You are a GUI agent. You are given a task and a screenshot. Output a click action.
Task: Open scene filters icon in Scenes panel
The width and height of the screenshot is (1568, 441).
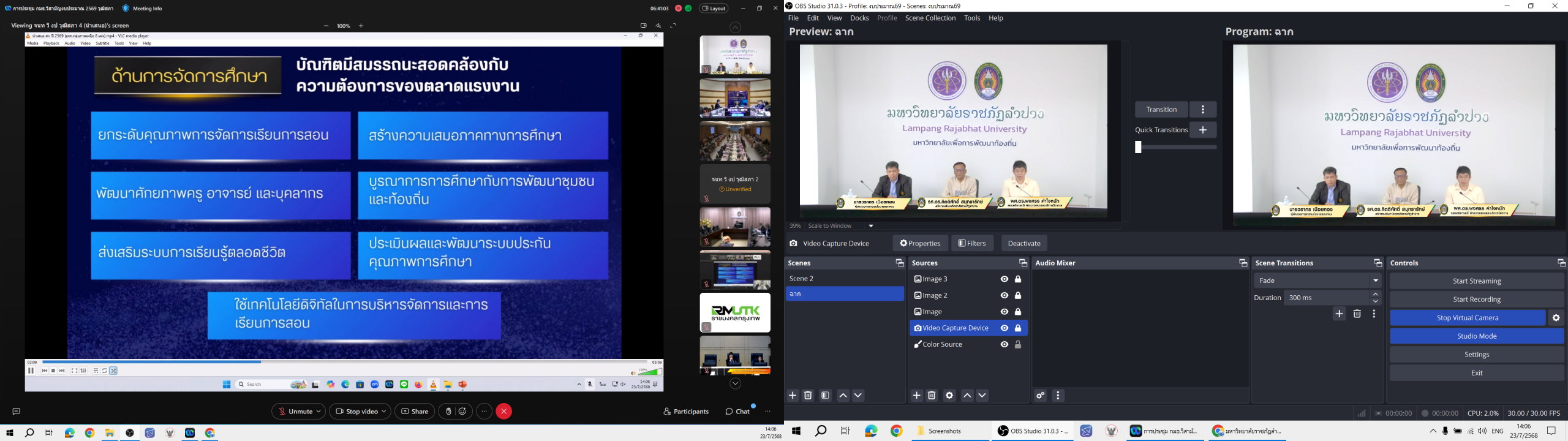click(826, 396)
